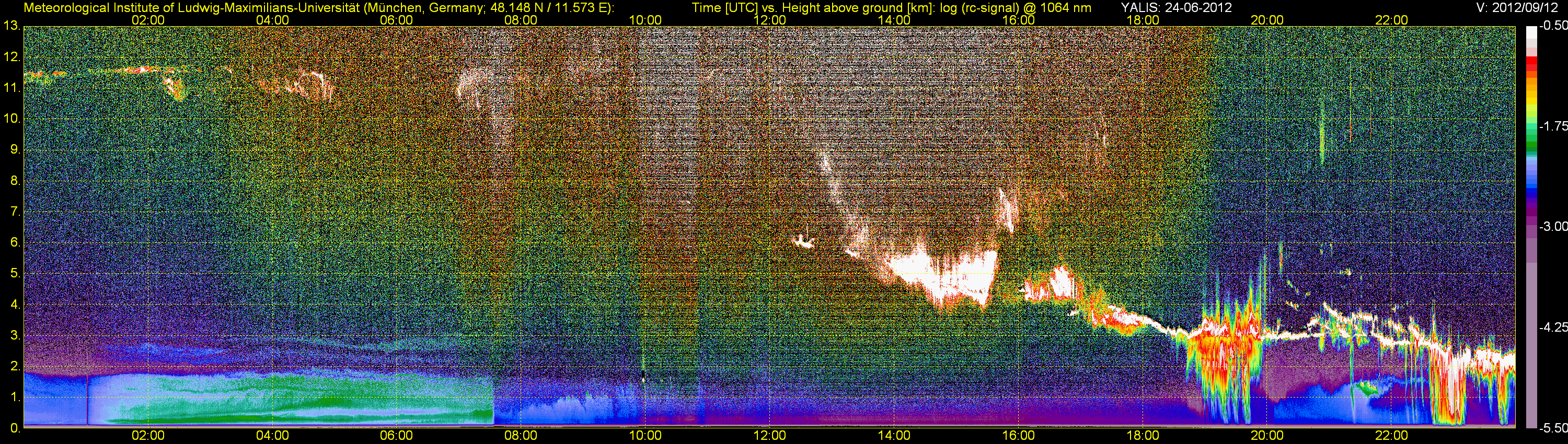Click the 10 km height axis label

point(11,119)
